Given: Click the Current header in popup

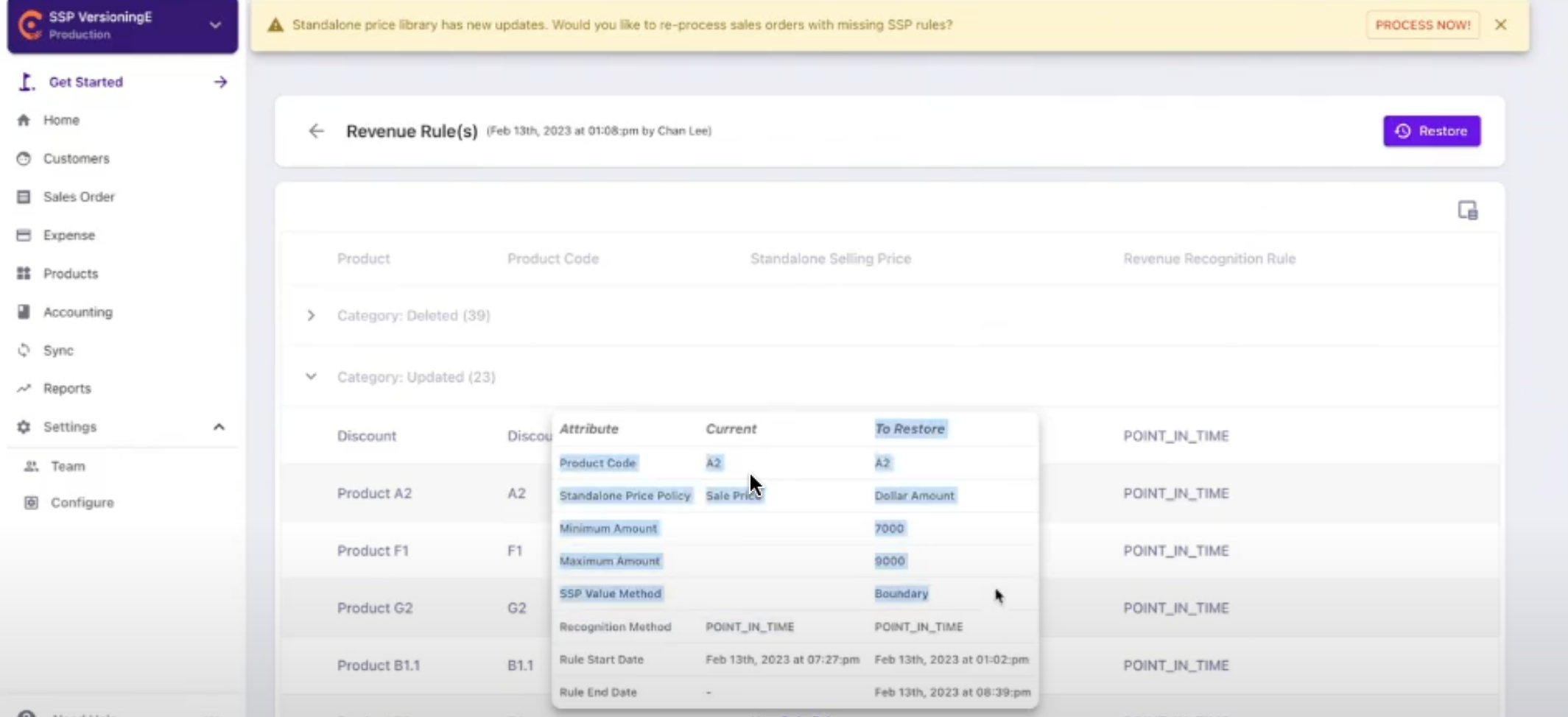Looking at the screenshot, I should (731, 428).
